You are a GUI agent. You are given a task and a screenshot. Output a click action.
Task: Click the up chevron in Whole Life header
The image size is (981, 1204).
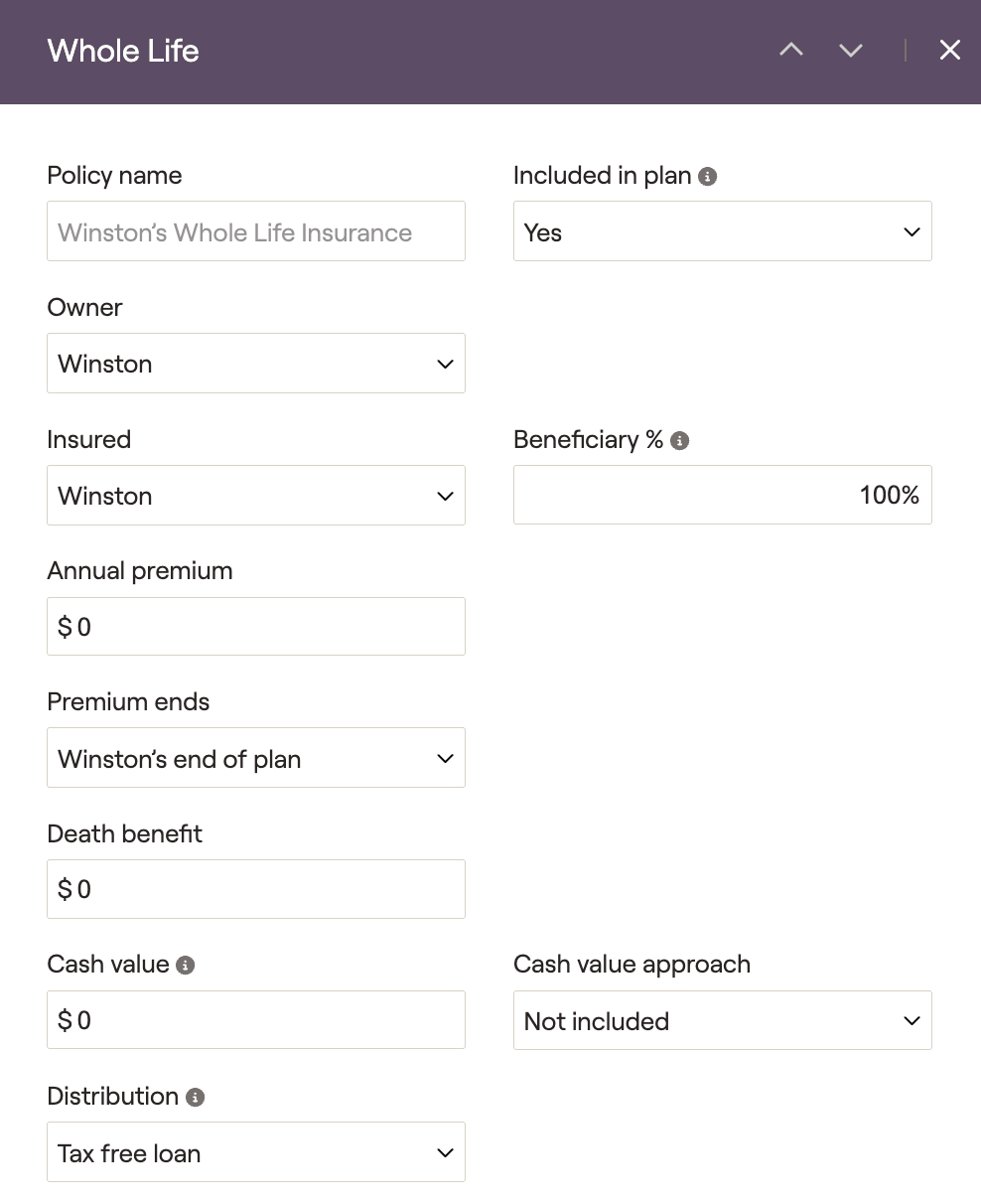tap(791, 51)
